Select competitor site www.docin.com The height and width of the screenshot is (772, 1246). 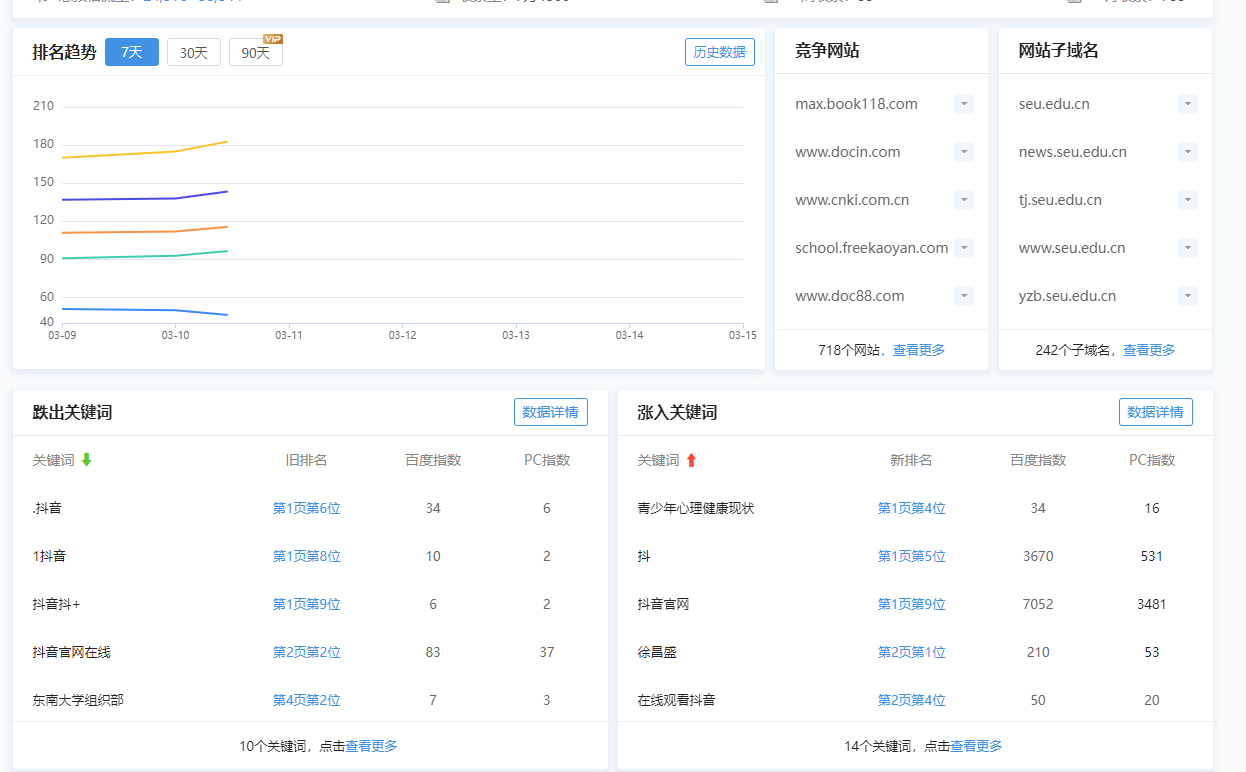coord(848,152)
